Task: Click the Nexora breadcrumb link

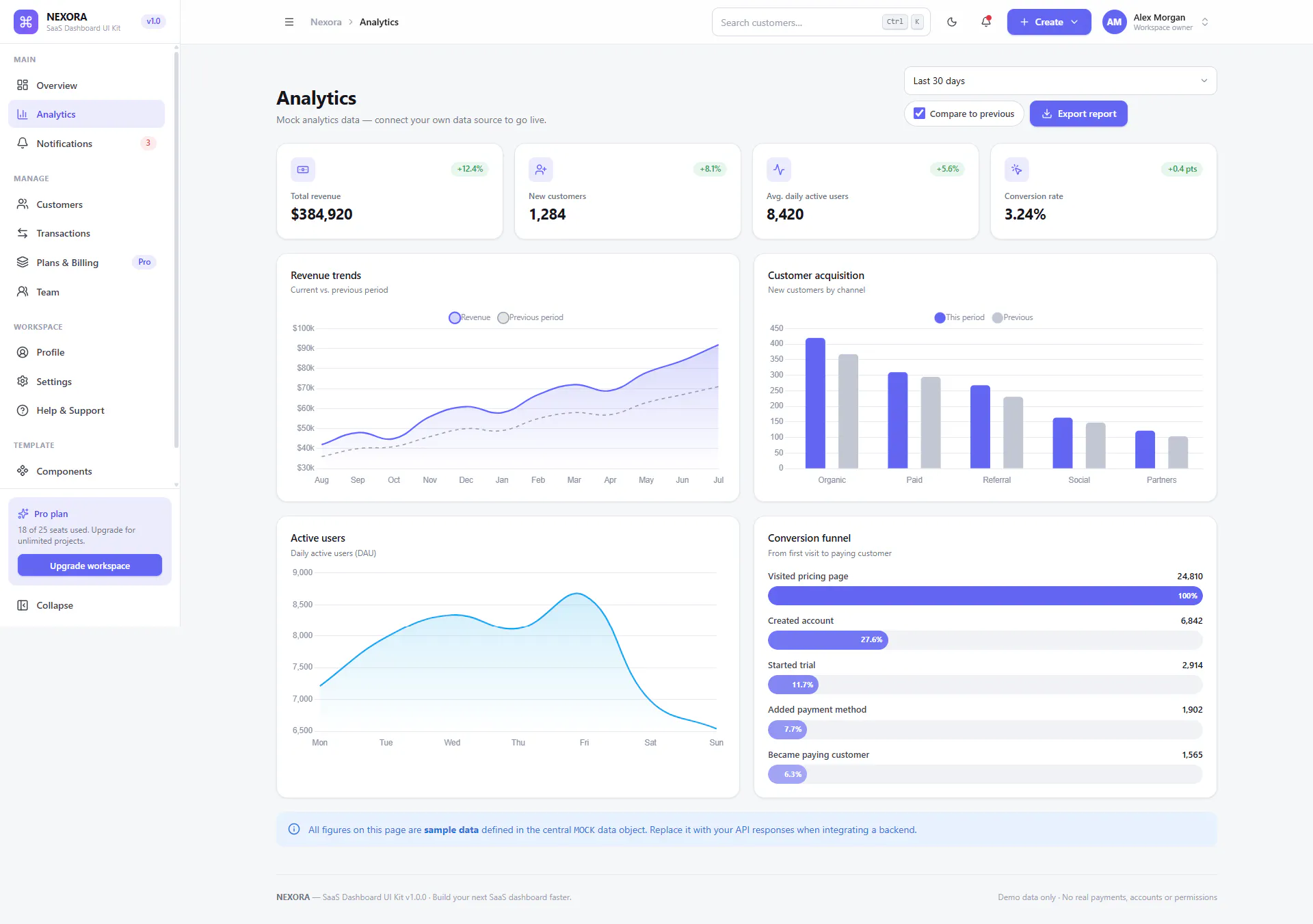Action: tap(326, 22)
